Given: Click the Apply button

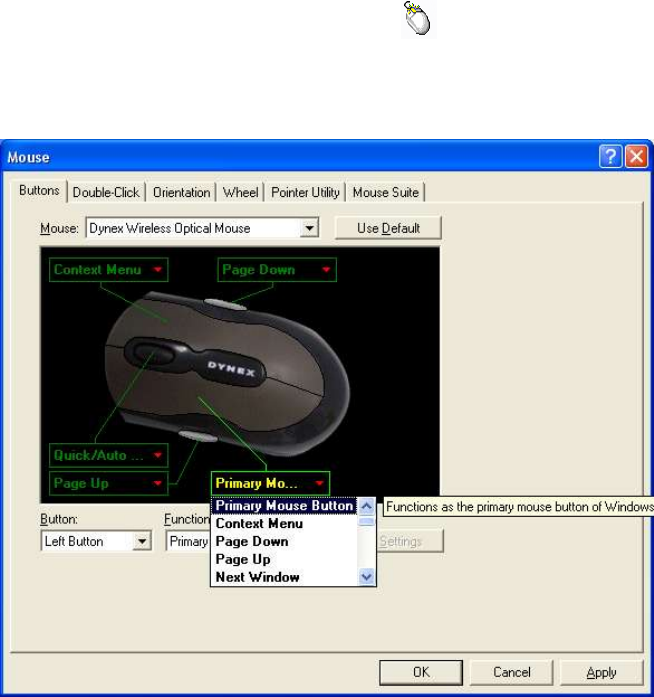Looking at the screenshot, I should coord(602,672).
